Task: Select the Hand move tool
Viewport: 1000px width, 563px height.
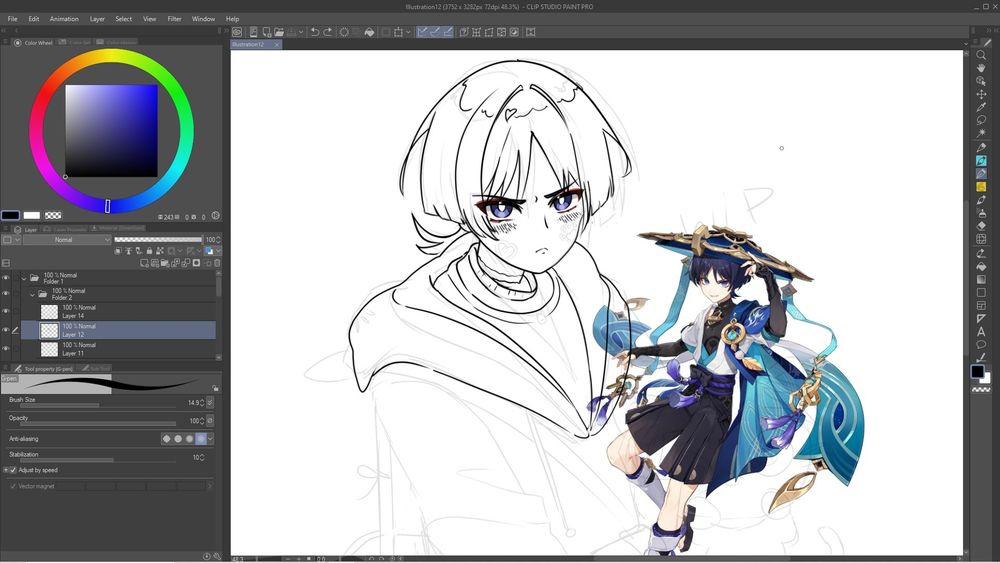Action: 981,68
